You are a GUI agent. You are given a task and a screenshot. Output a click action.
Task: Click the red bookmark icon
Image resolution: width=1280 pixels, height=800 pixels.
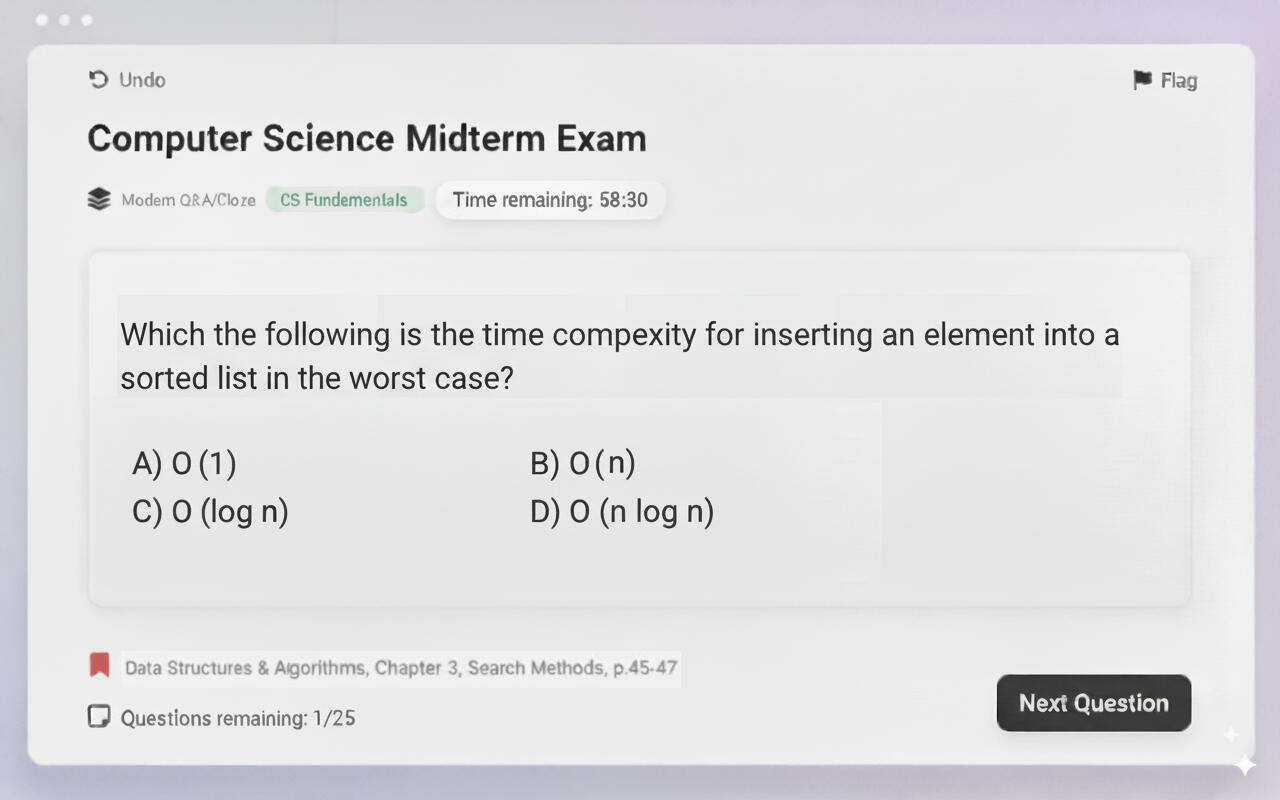[x=99, y=665]
